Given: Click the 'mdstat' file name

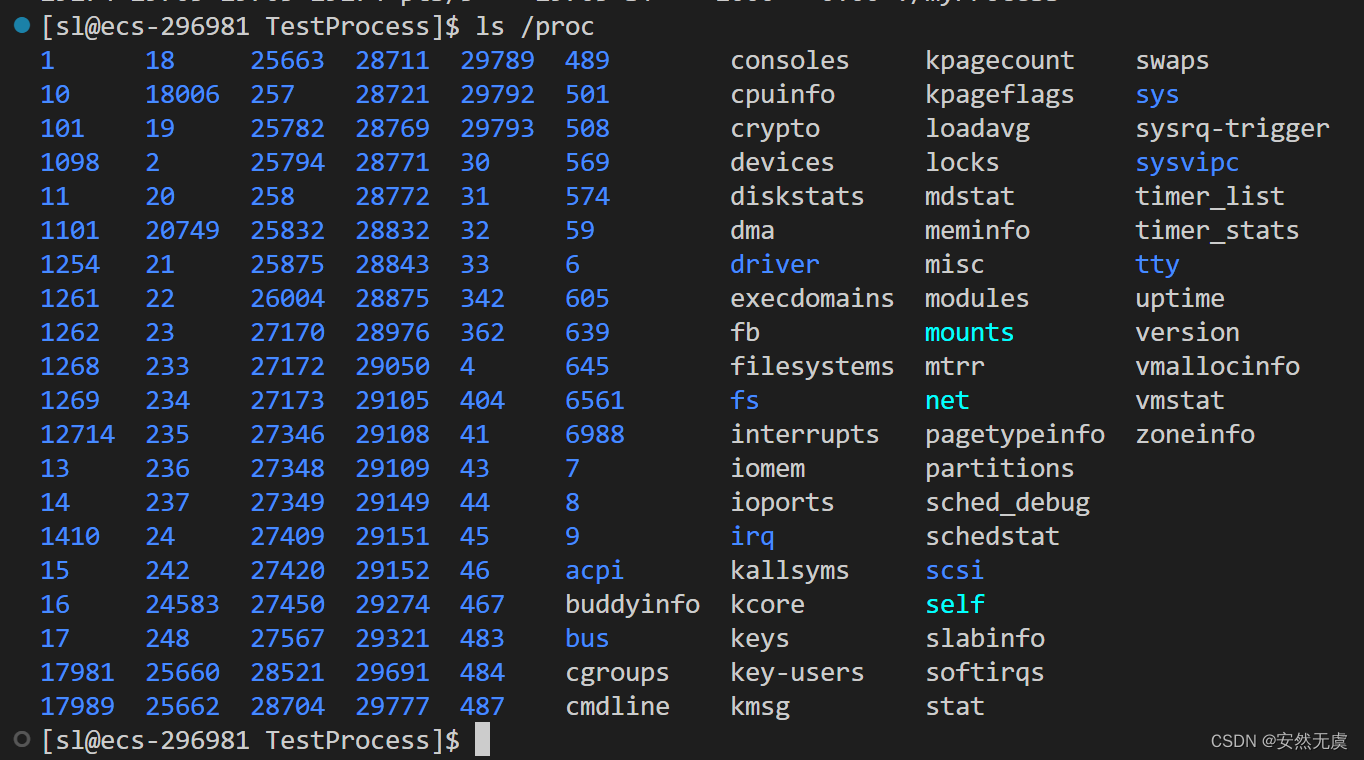Looking at the screenshot, I should [970, 196].
